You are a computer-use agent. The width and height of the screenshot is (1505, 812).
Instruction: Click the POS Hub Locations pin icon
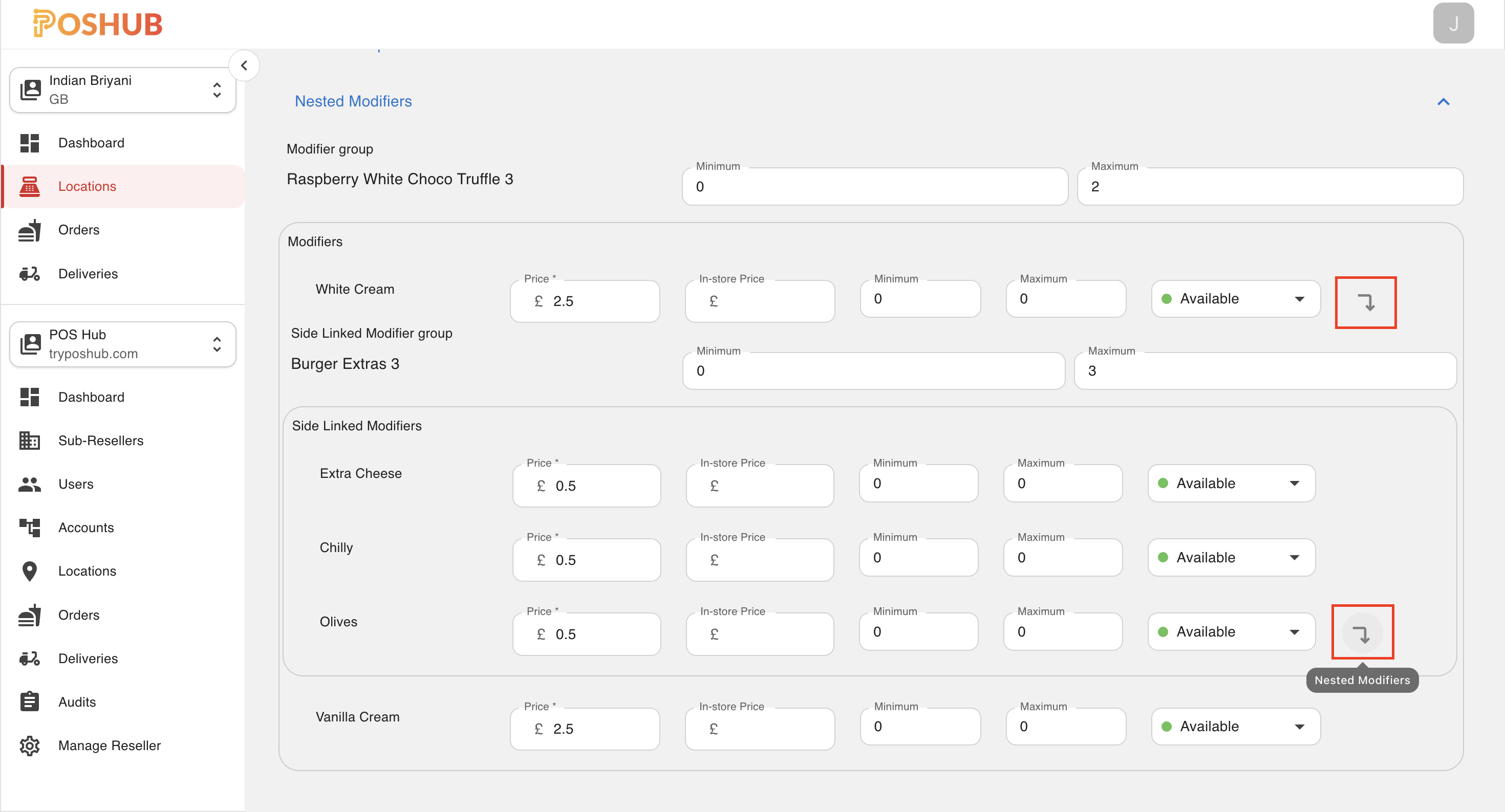[x=29, y=572]
